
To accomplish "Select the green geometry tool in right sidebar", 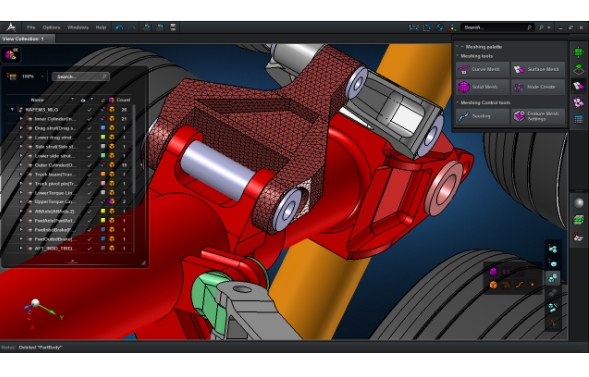I will coord(578,52).
